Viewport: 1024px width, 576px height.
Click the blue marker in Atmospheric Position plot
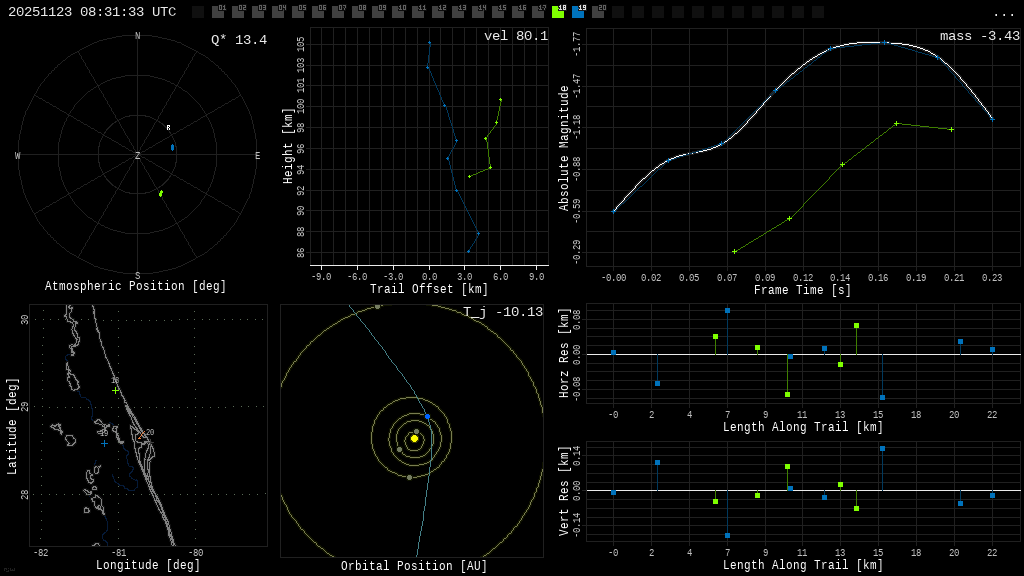click(172, 147)
